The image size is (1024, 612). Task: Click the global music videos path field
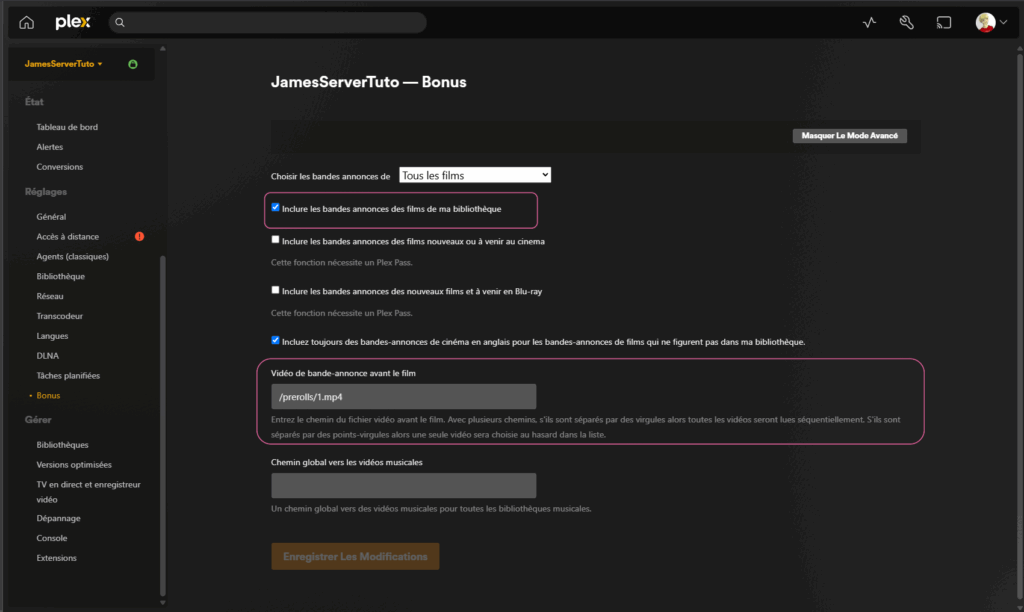click(404, 485)
